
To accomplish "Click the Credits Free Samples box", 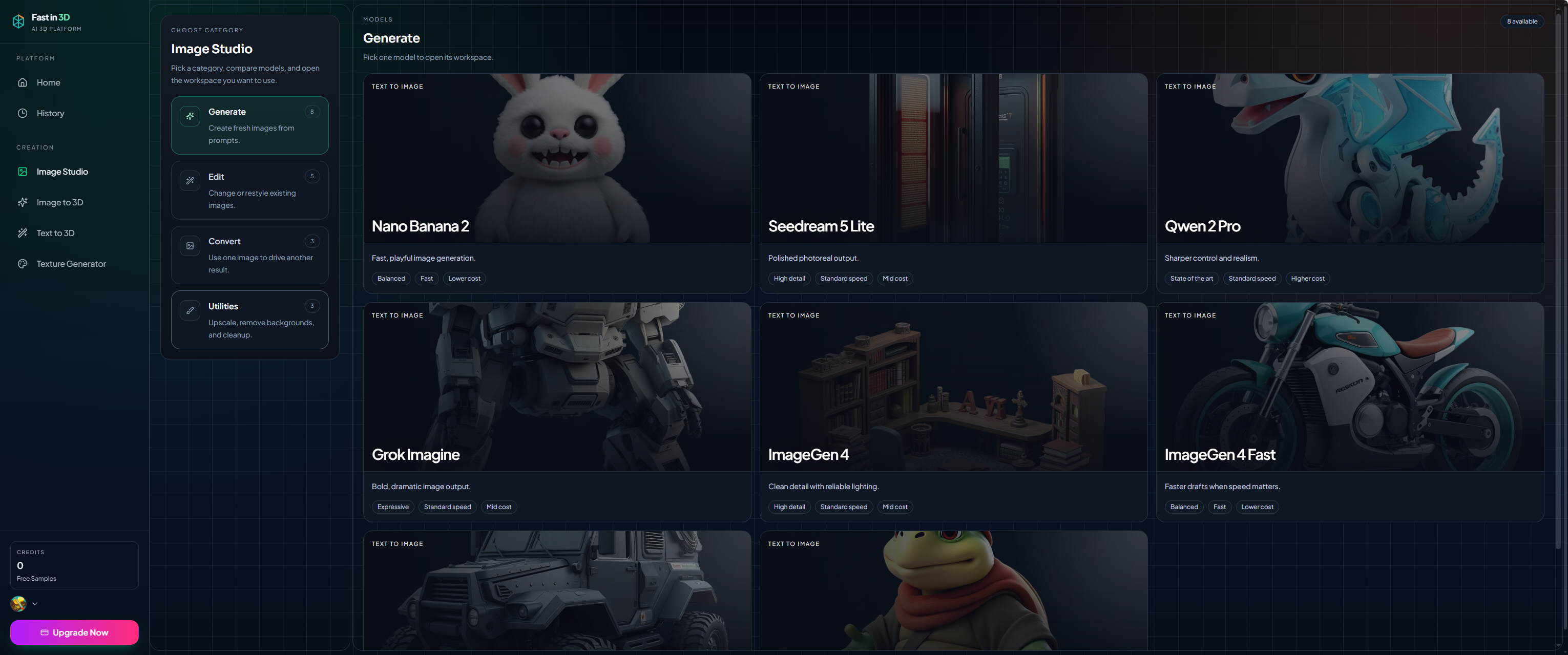I will pos(74,565).
